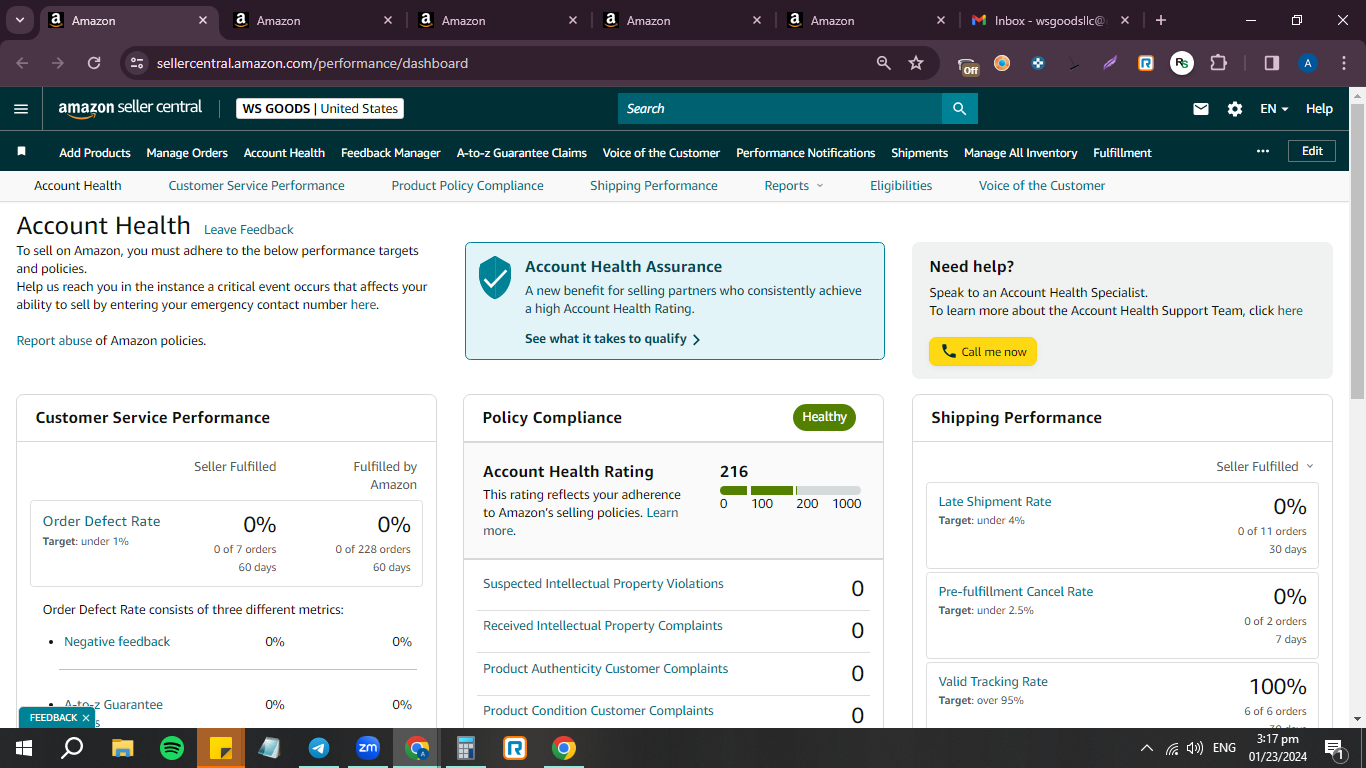Open the Windows notification center
This screenshot has height=768, width=1366.
1332,748
